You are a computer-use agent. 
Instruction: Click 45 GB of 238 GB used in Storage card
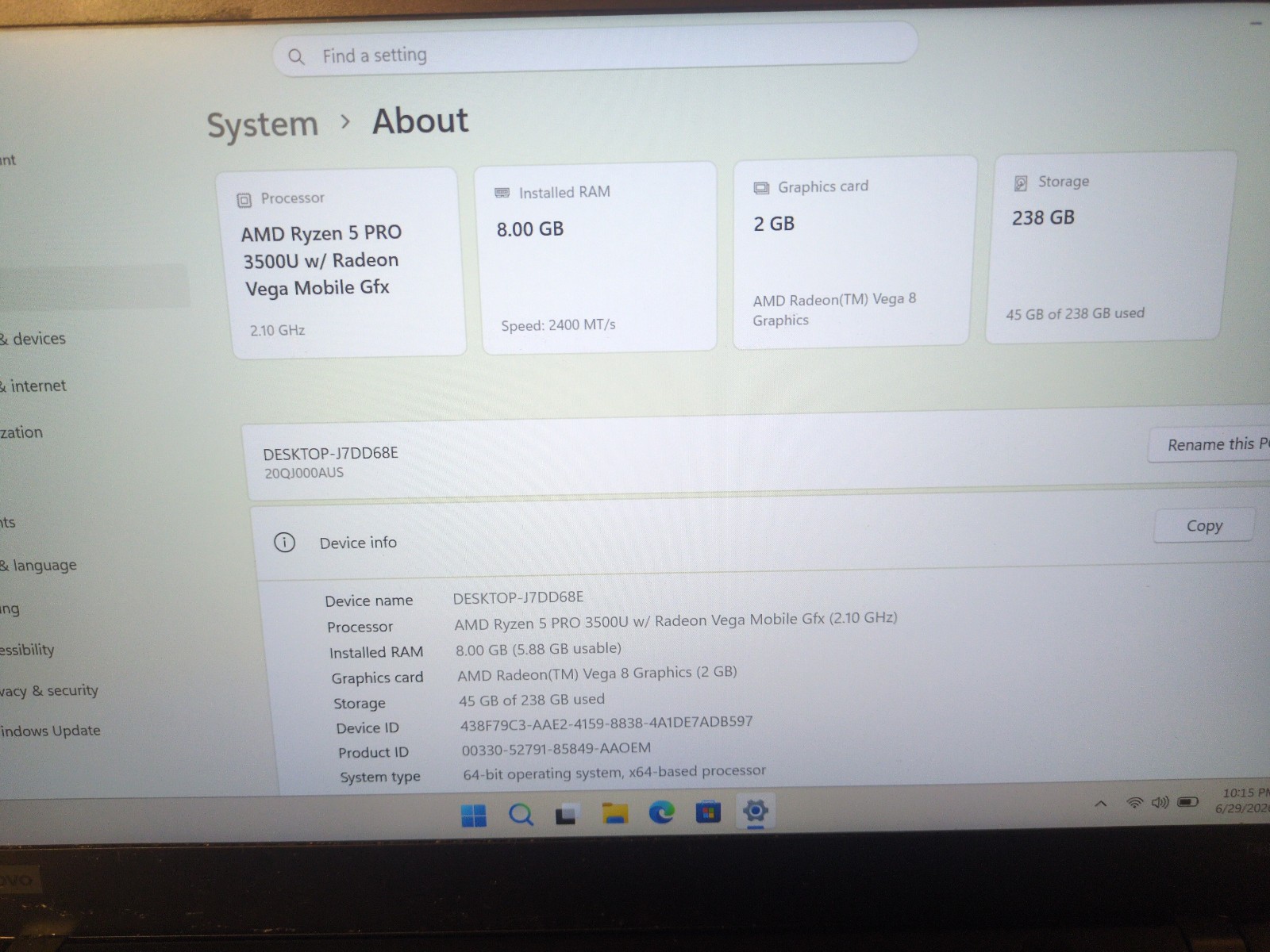pyautogui.click(x=1076, y=313)
